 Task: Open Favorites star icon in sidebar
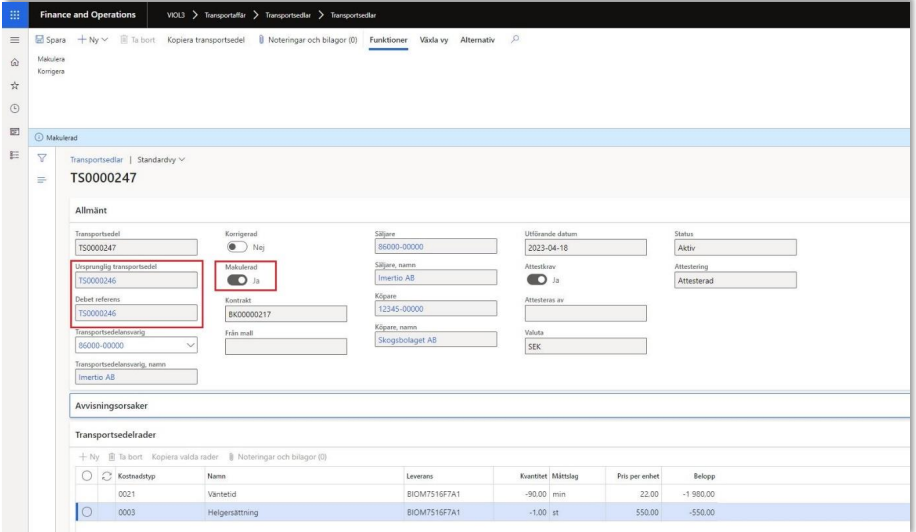[x=15, y=84]
